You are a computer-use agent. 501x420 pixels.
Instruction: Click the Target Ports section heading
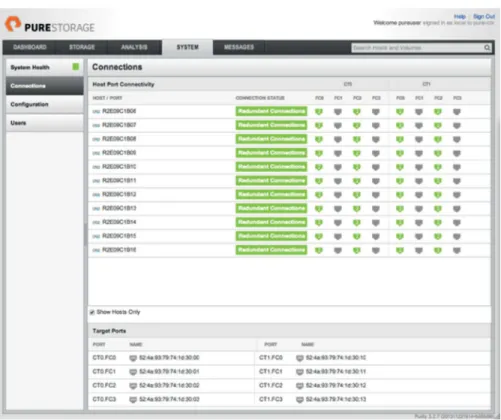point(109,331)
